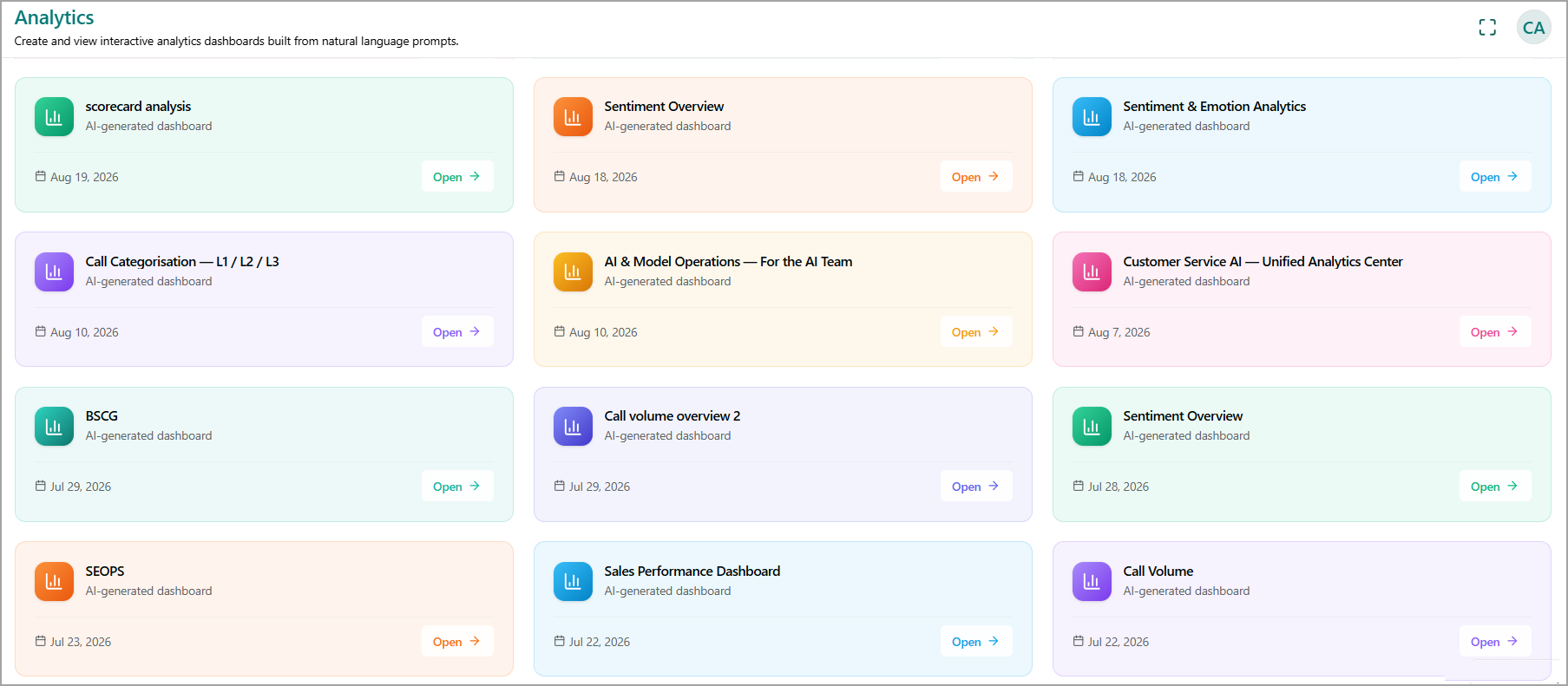Click the Jul 23, 2026 date

[x=81, y=642]
